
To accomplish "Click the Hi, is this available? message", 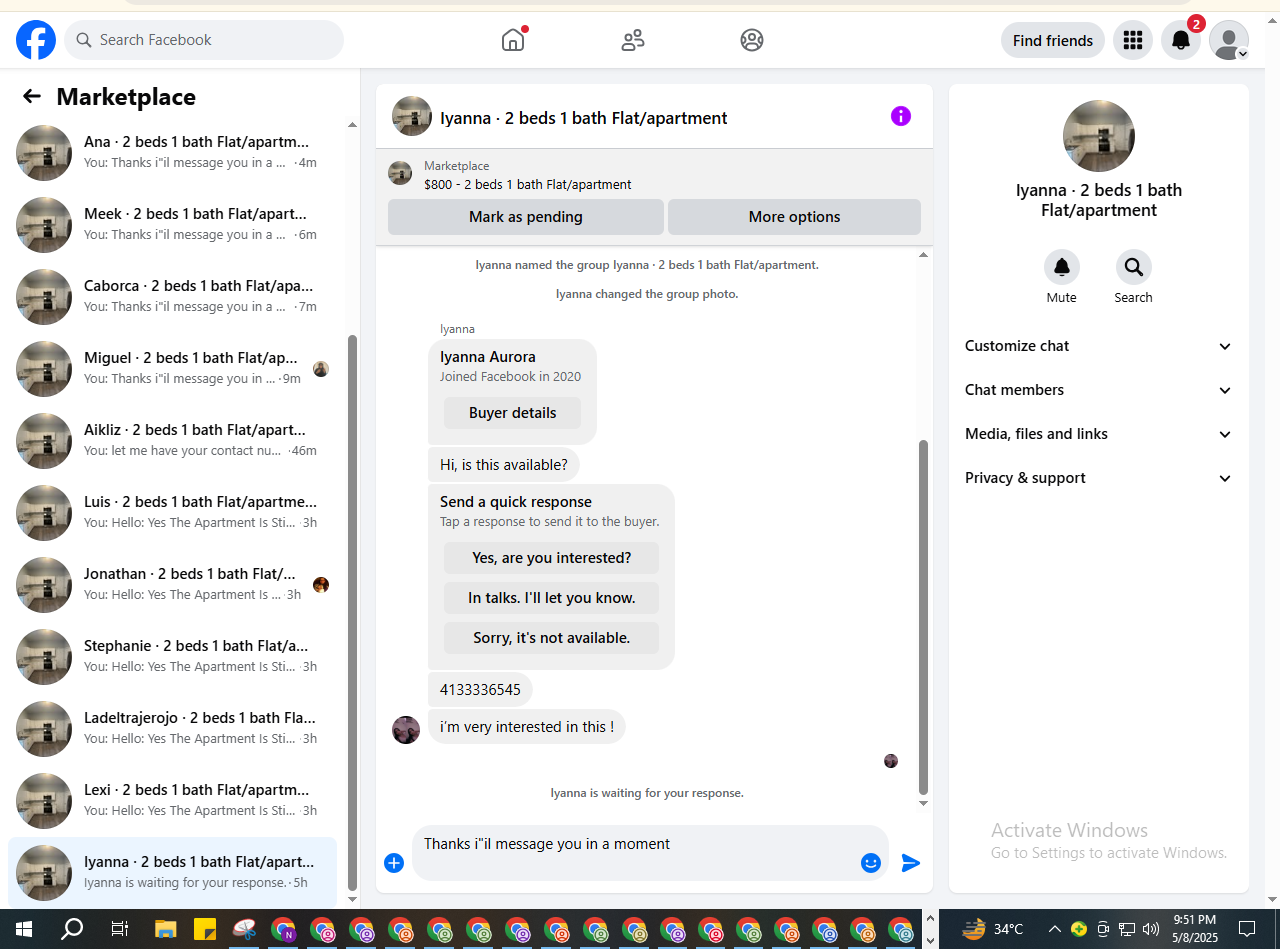I will tap(503, 465).
